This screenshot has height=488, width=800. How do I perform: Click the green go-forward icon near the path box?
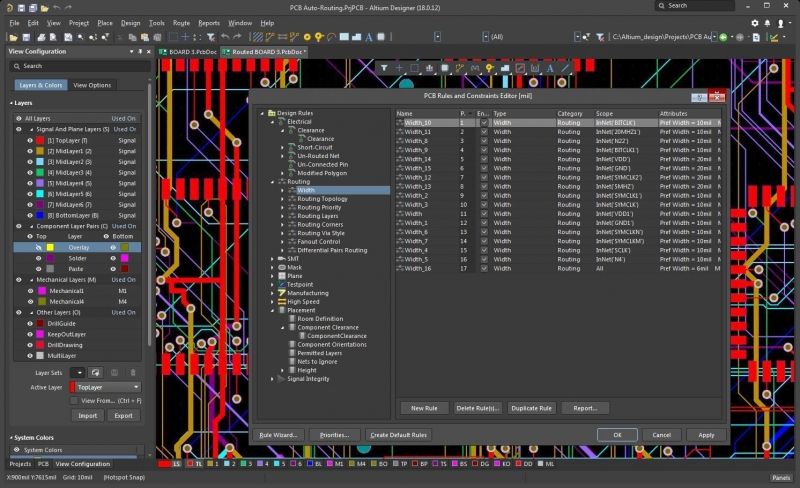[x=723, y=37]
